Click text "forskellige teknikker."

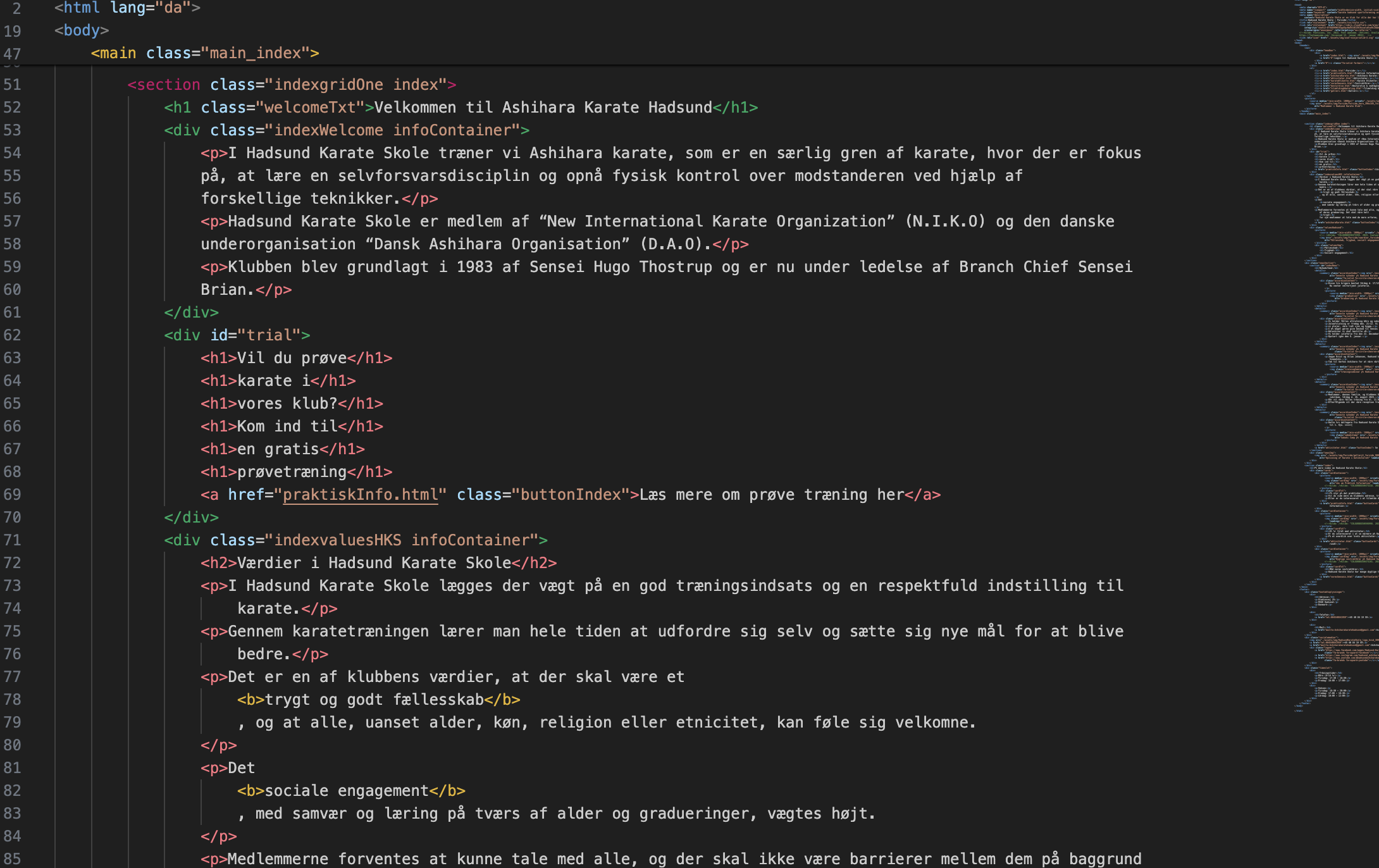coord(301,199)
